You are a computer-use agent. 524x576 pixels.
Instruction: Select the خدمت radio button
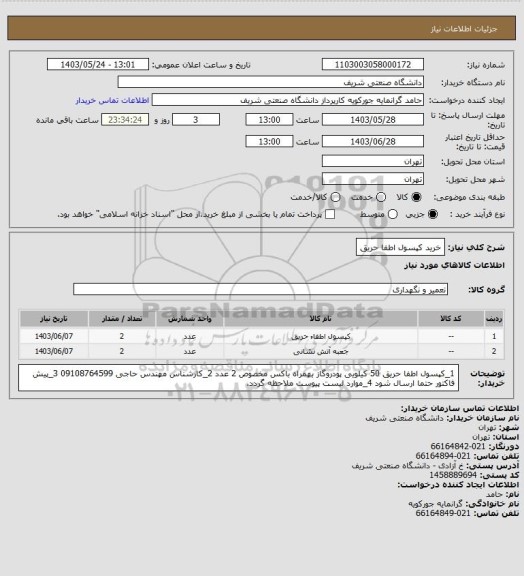click(381, 197)
